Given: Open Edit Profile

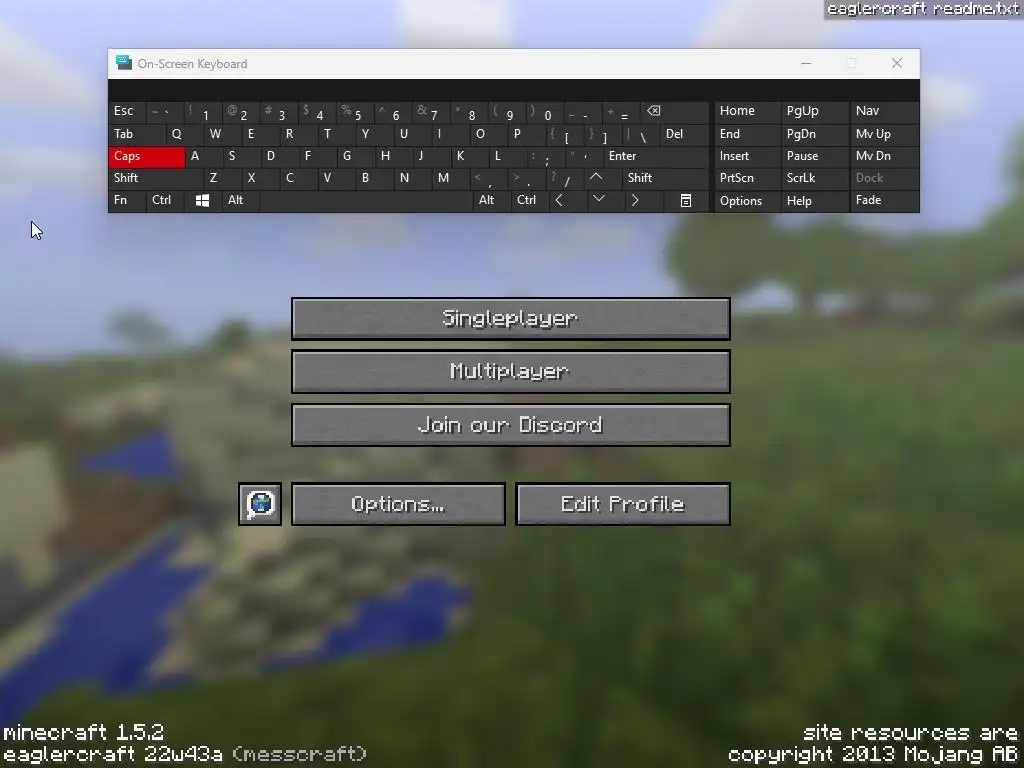Looking at the screenshot, I should tap(623, 504).
